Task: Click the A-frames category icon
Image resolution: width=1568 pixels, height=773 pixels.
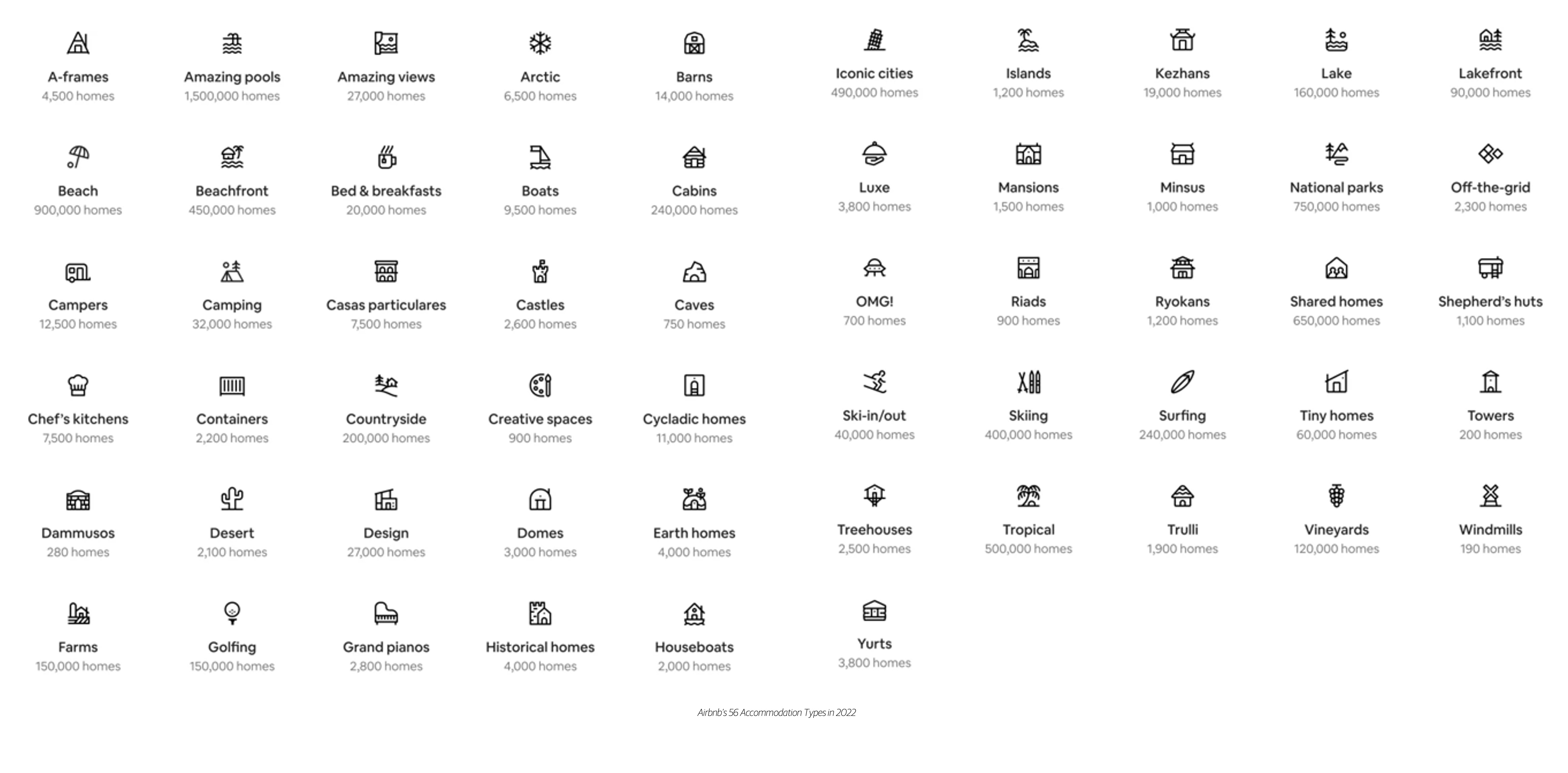Action: pos(78,43)
